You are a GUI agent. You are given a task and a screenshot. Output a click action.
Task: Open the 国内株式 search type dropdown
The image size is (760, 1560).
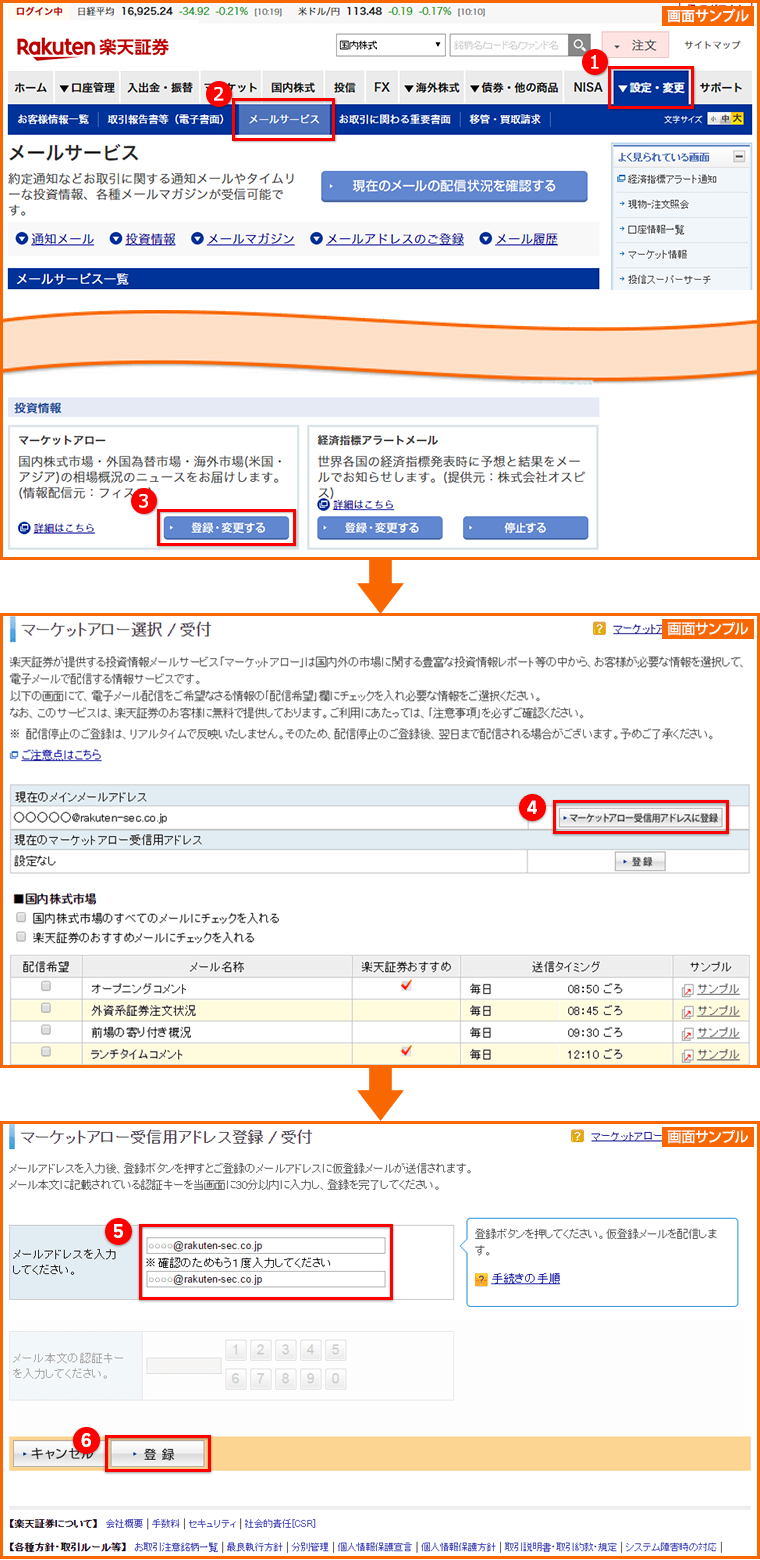391,46
